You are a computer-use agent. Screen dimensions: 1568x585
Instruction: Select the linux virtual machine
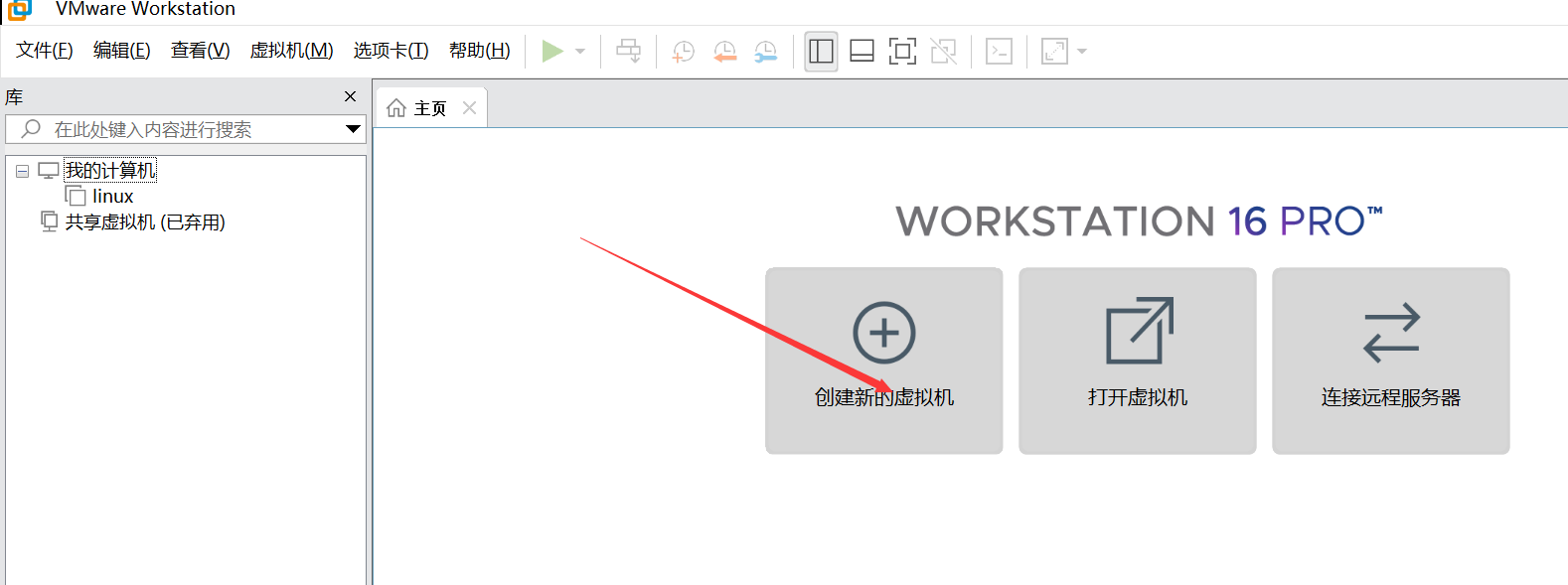coord(112,197)
